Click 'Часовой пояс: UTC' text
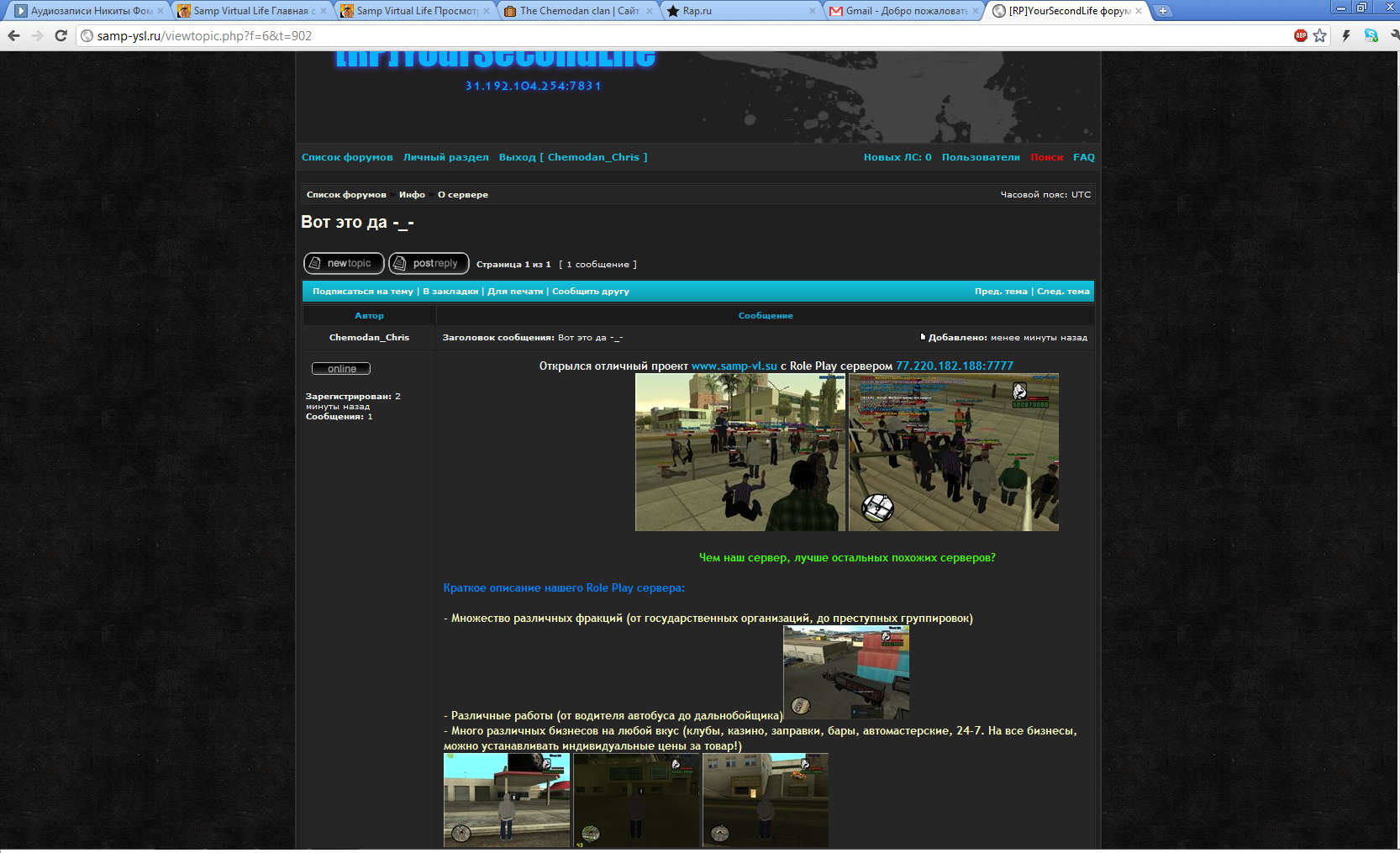 click(1045, 194)
